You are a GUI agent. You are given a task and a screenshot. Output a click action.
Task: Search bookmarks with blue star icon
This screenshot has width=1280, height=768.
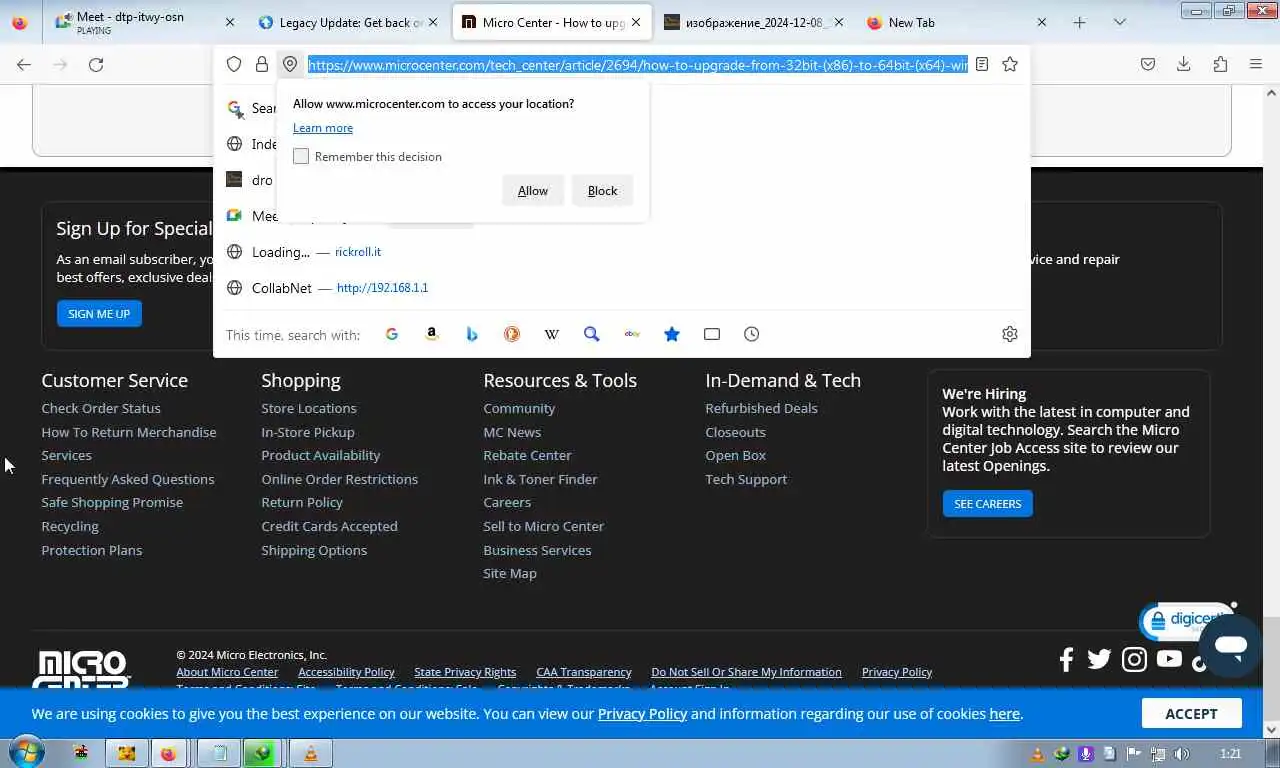click(672, 334)
